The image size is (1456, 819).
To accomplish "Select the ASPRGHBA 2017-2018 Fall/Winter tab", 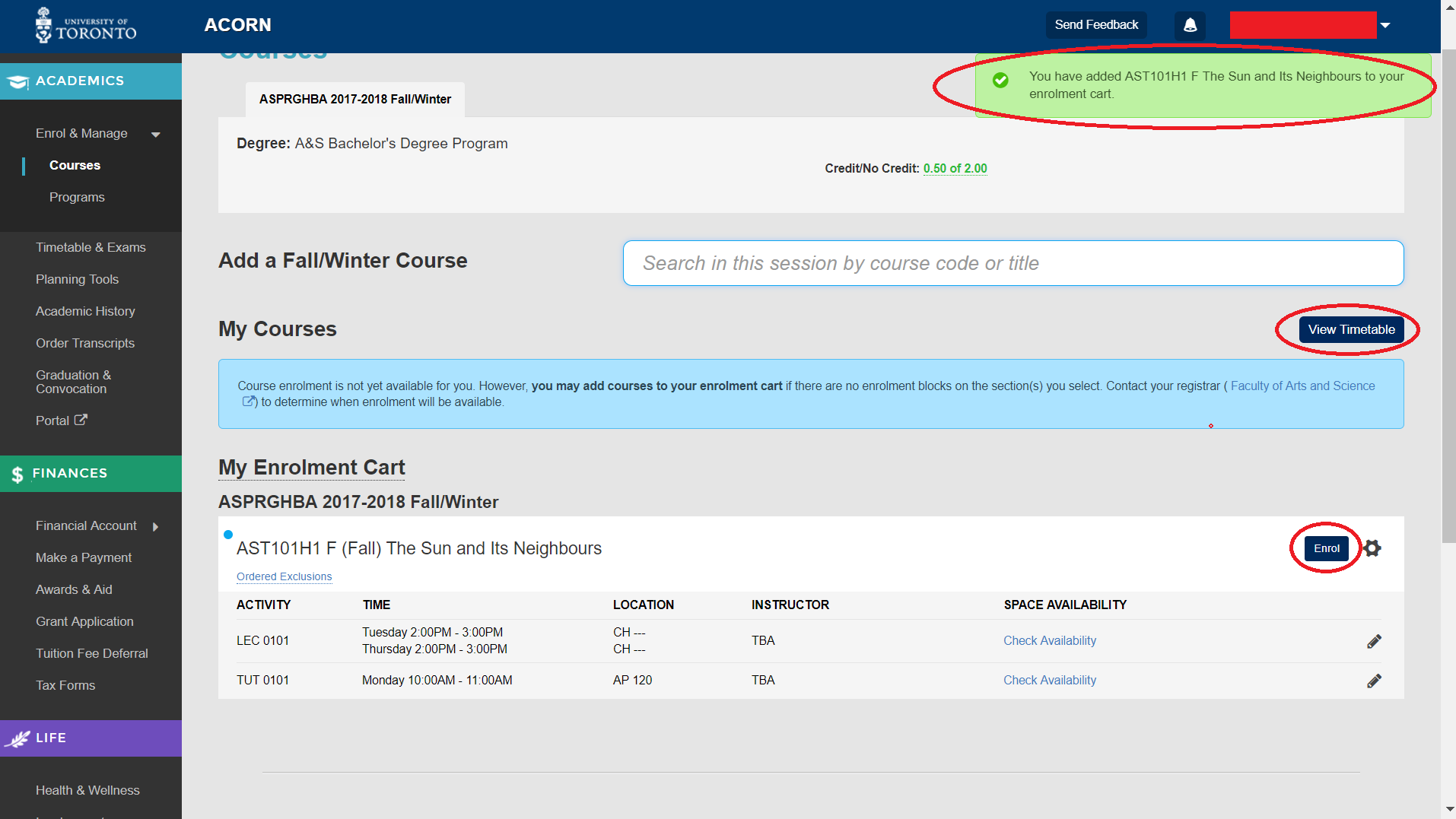I will coord(355,100).
